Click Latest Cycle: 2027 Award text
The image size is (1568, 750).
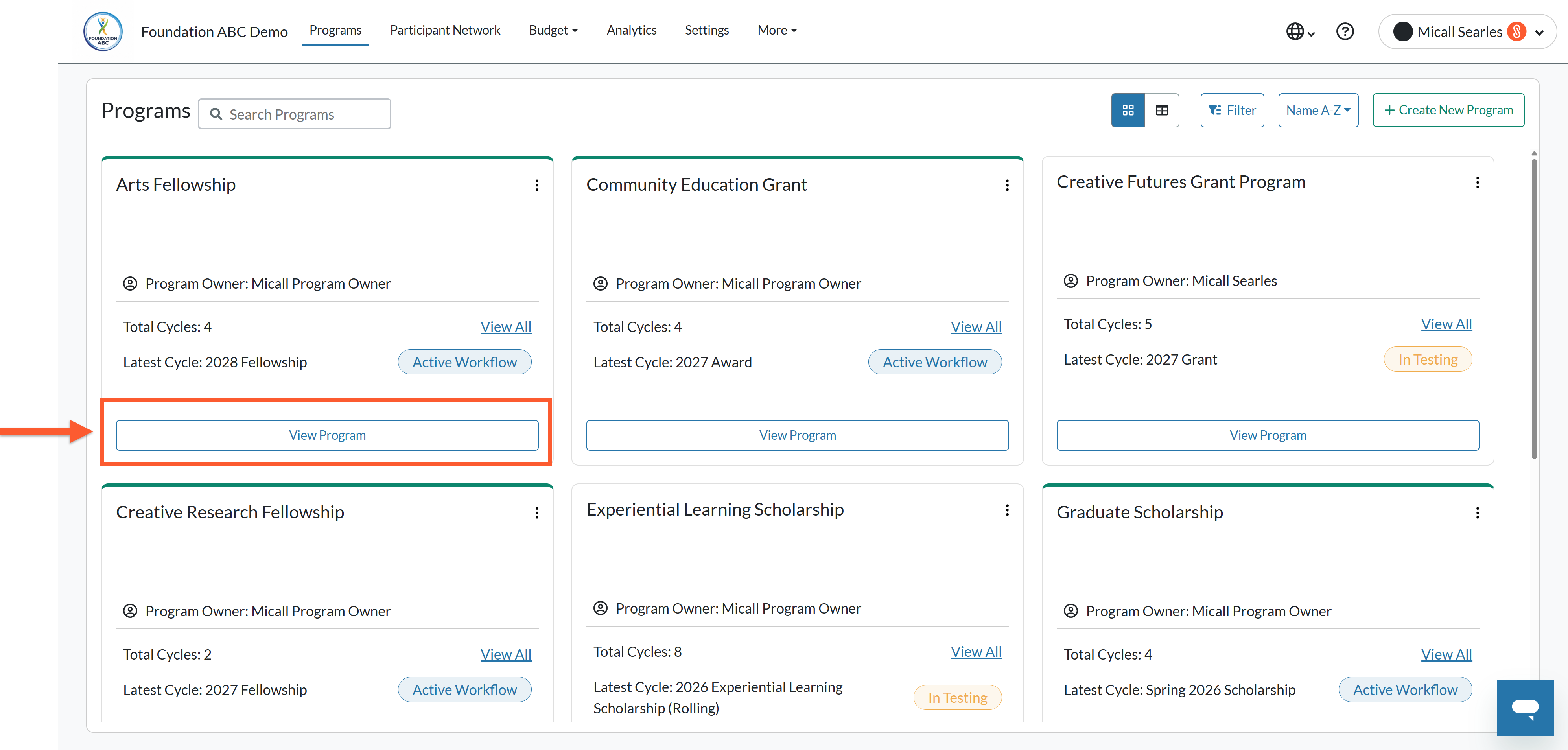[673, 362]
